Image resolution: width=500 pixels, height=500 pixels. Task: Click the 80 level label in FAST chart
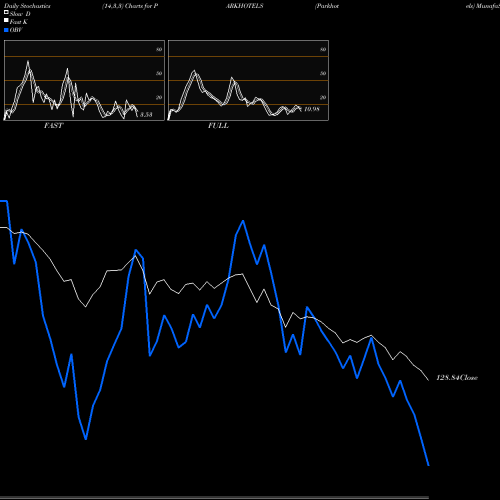coord(159,50)
